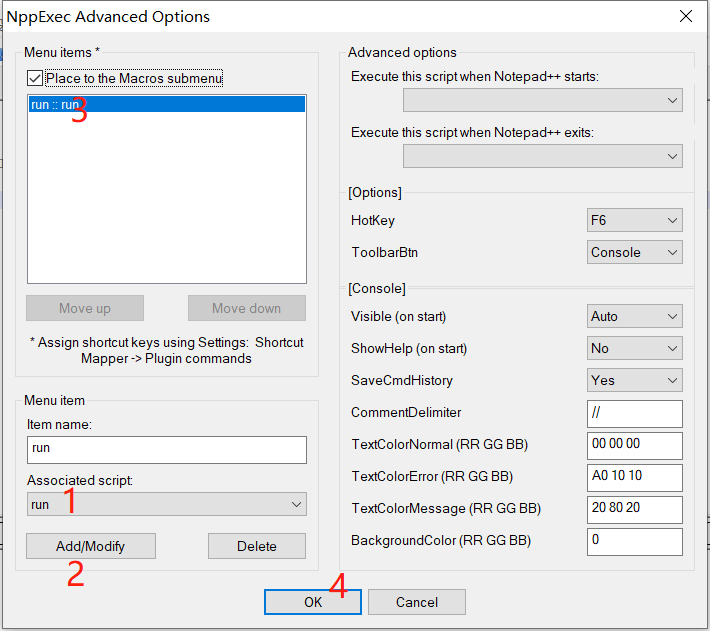This screenshot has height=631, width=710.
Task: Click the TextColorError value field
Action: point(634,478)
